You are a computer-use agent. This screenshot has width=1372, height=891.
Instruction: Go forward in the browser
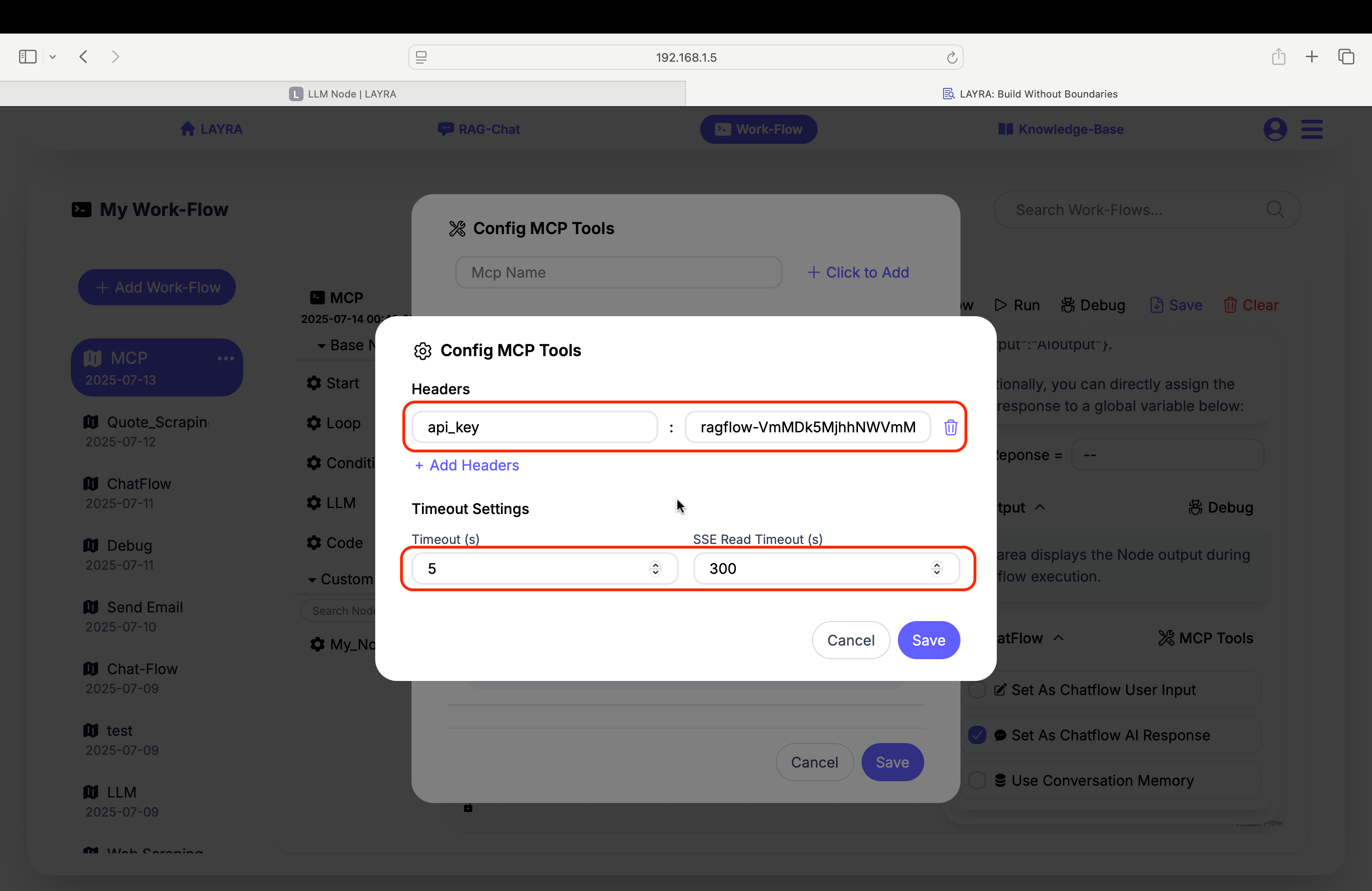[x=115, y=56]
